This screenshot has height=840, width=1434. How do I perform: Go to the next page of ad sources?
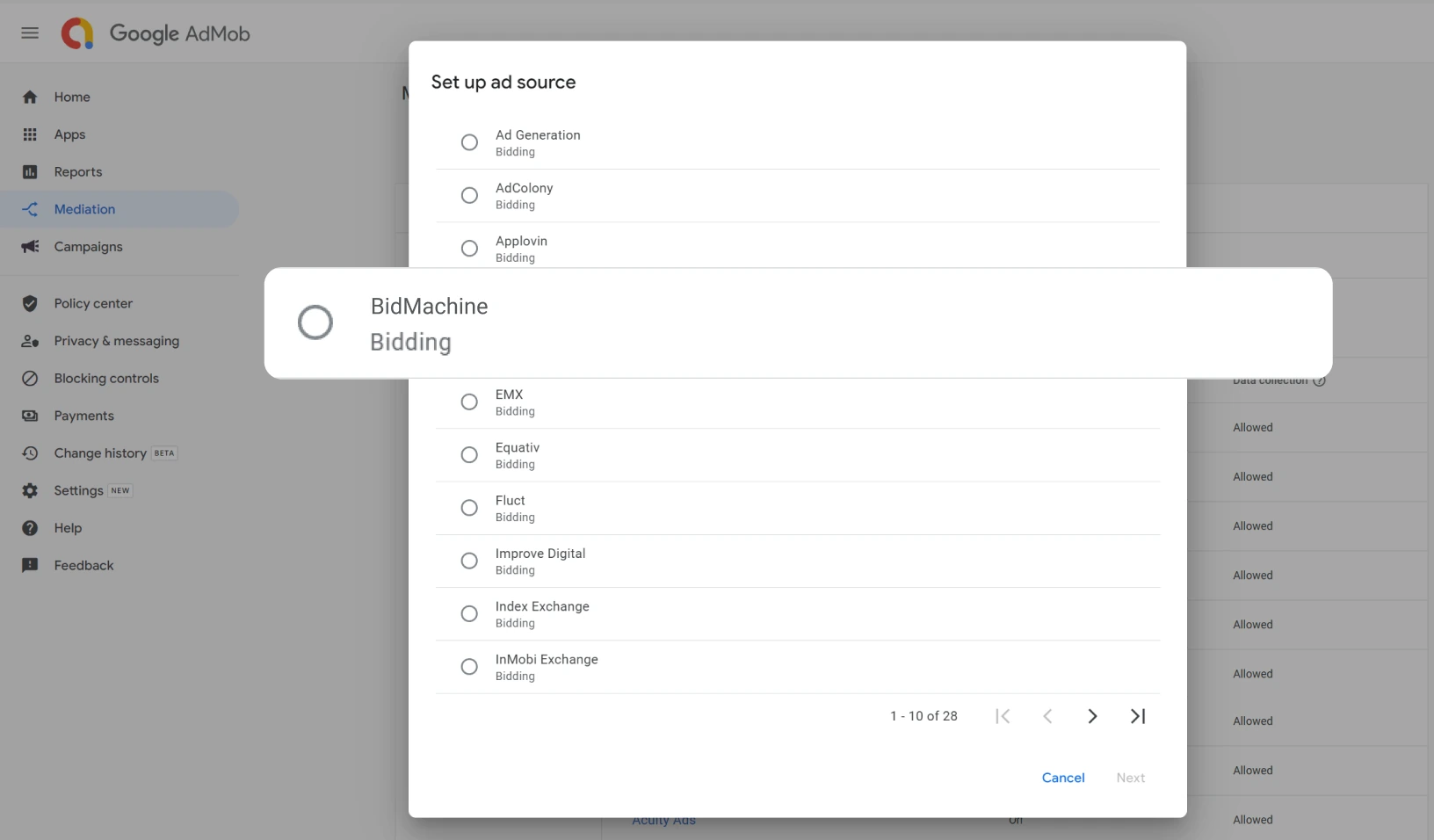[1092, 716]
